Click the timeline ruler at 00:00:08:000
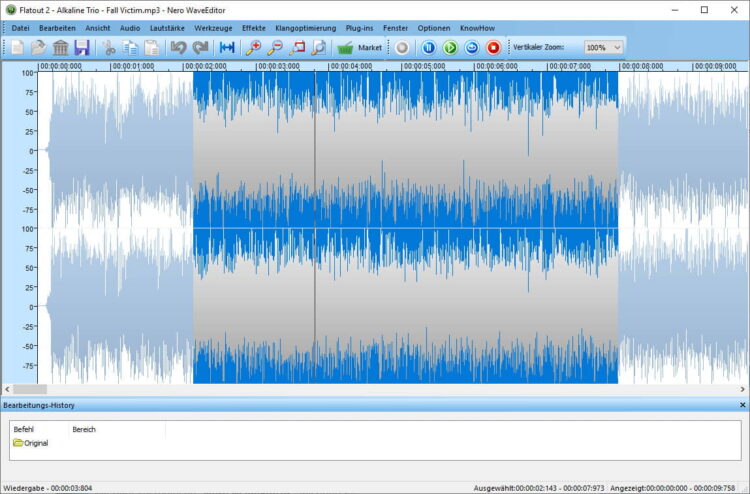 [x=641, y=66]
